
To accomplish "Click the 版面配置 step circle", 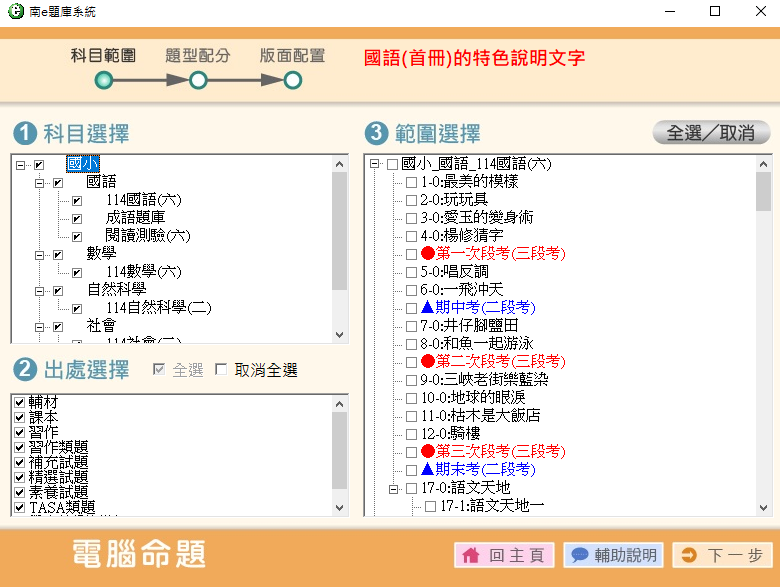I will pyautogui.click(x=292, y=80).
